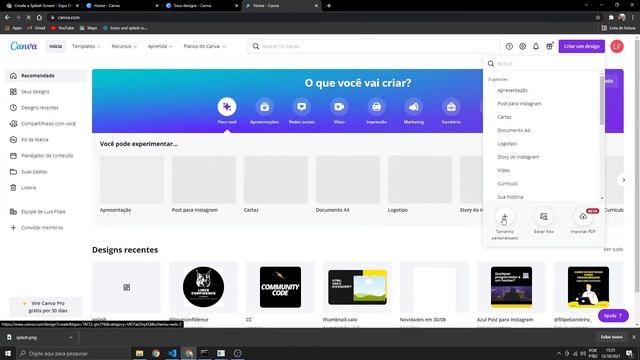Open the Cartaz template card
This screenshot has height=360, width=640.
[x=276, y=180]
